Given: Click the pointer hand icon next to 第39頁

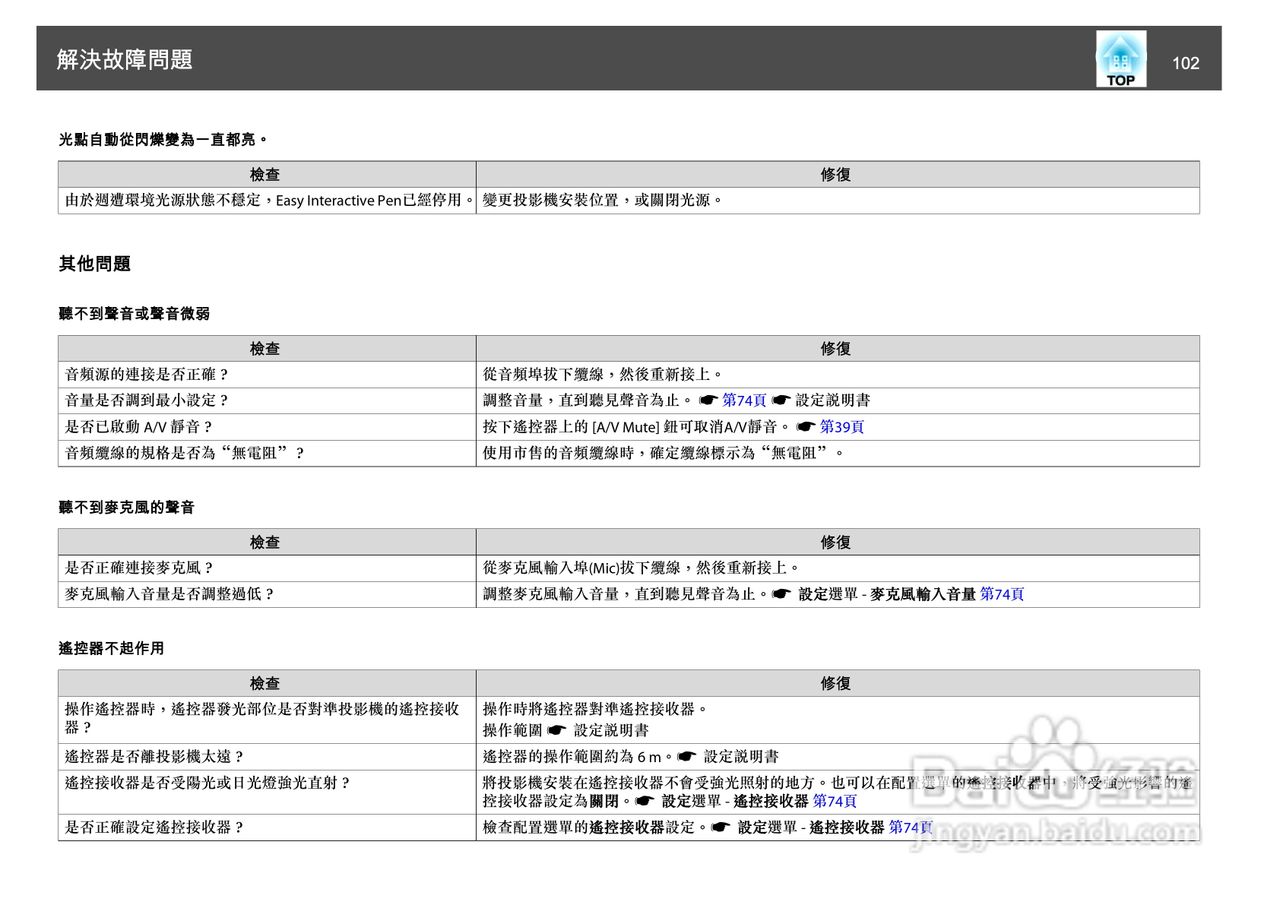Looking at the screenshot, I should [805, 427].
